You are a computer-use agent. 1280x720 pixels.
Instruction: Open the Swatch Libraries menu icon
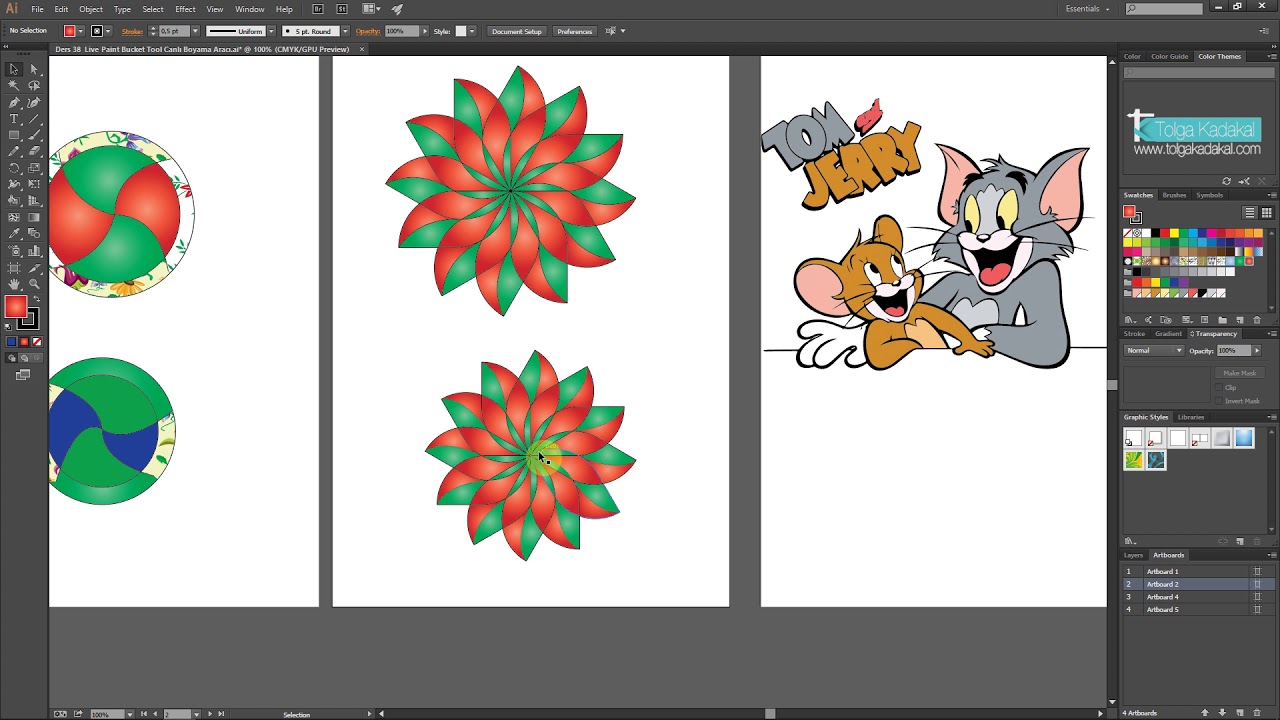pyautogui.click(x=1130, y=320)
